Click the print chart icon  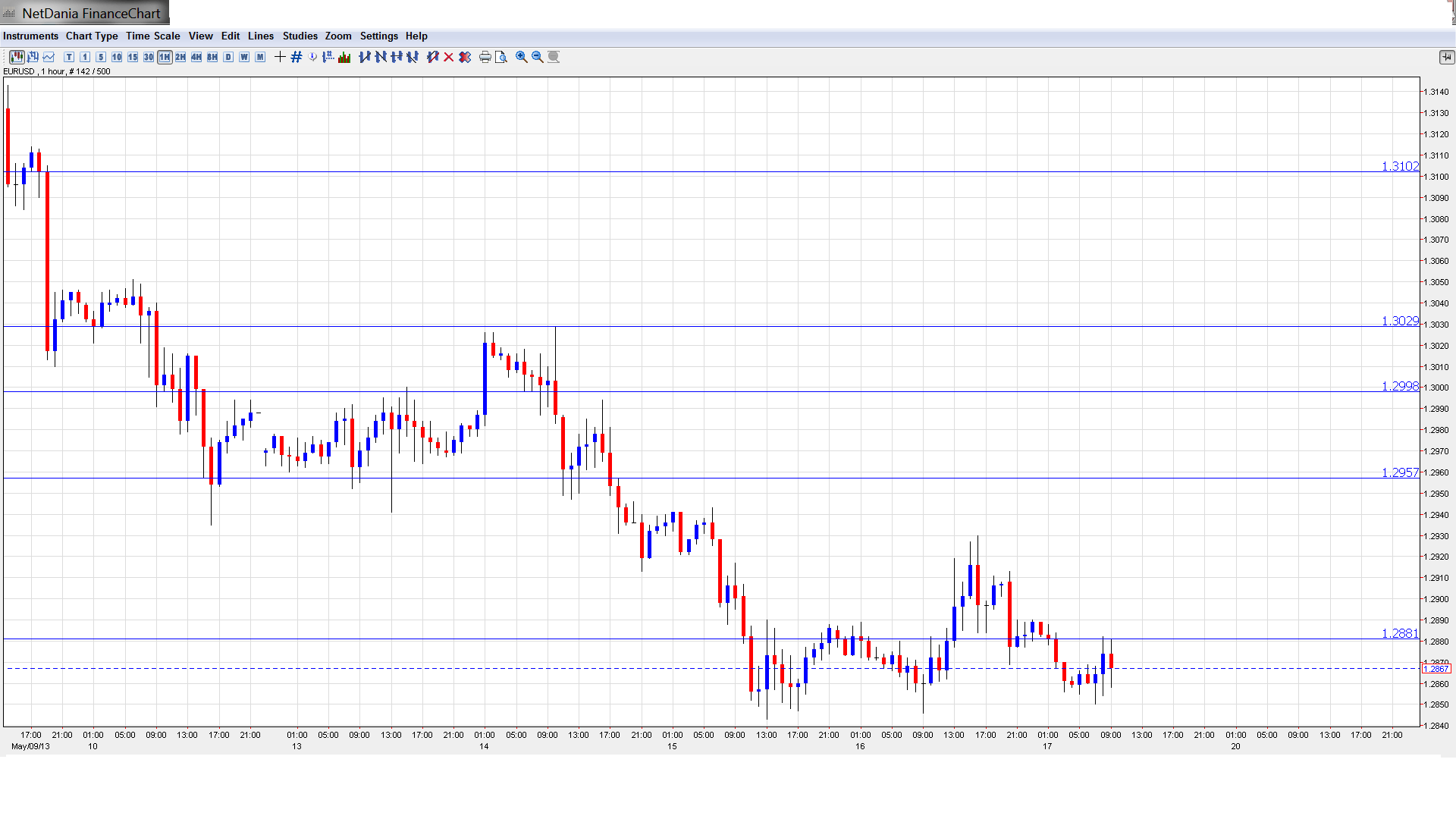485,57
